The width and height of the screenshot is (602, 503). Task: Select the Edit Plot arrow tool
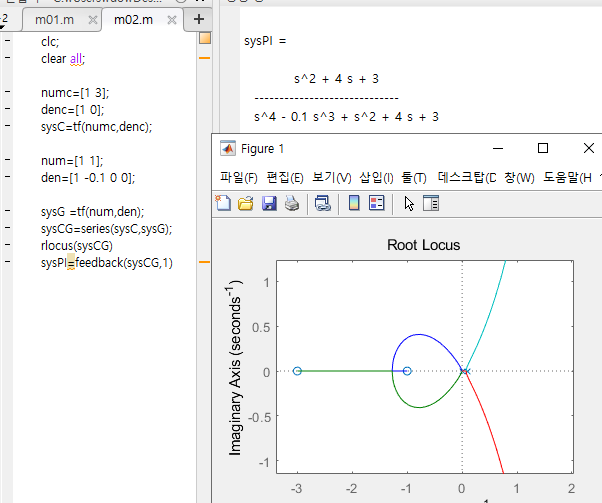[x=409, y=204]
